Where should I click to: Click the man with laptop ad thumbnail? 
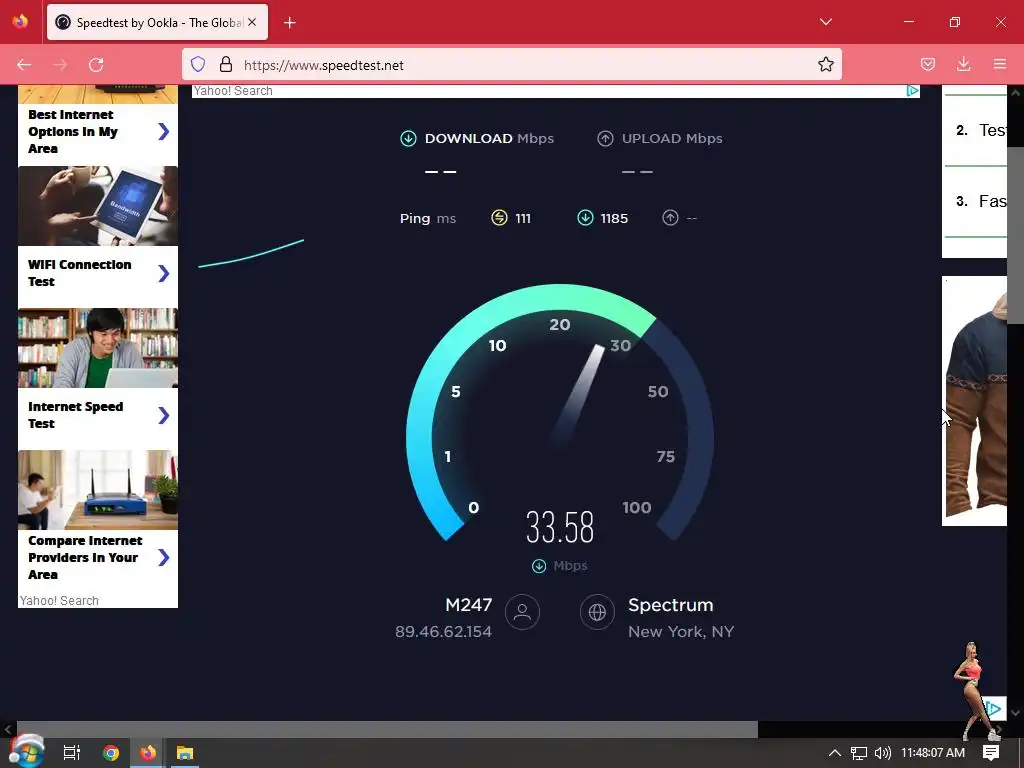click(98, 348)
